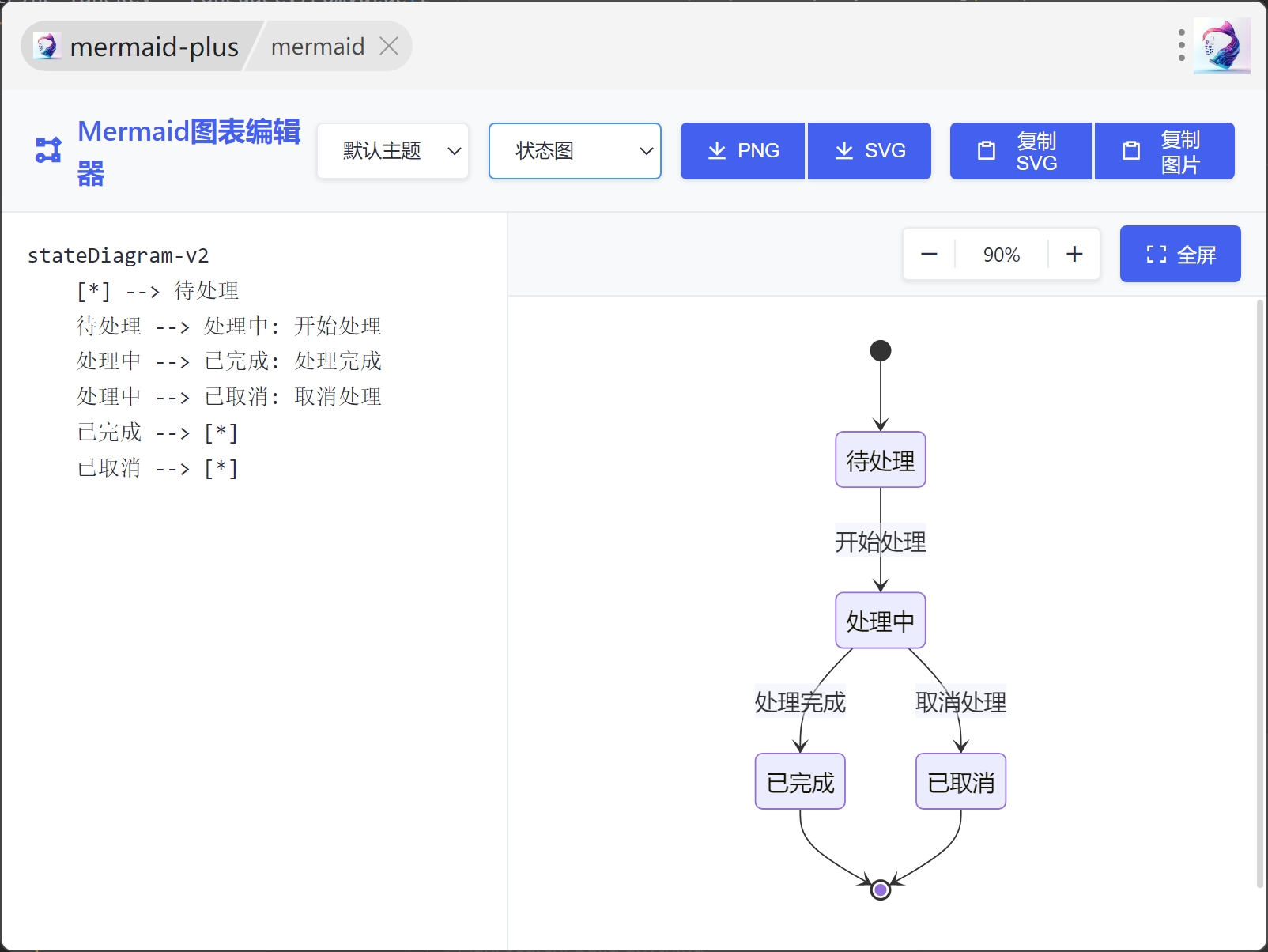Select the 已完成 state node
1268x952 pixels.
tap(800, 781)
